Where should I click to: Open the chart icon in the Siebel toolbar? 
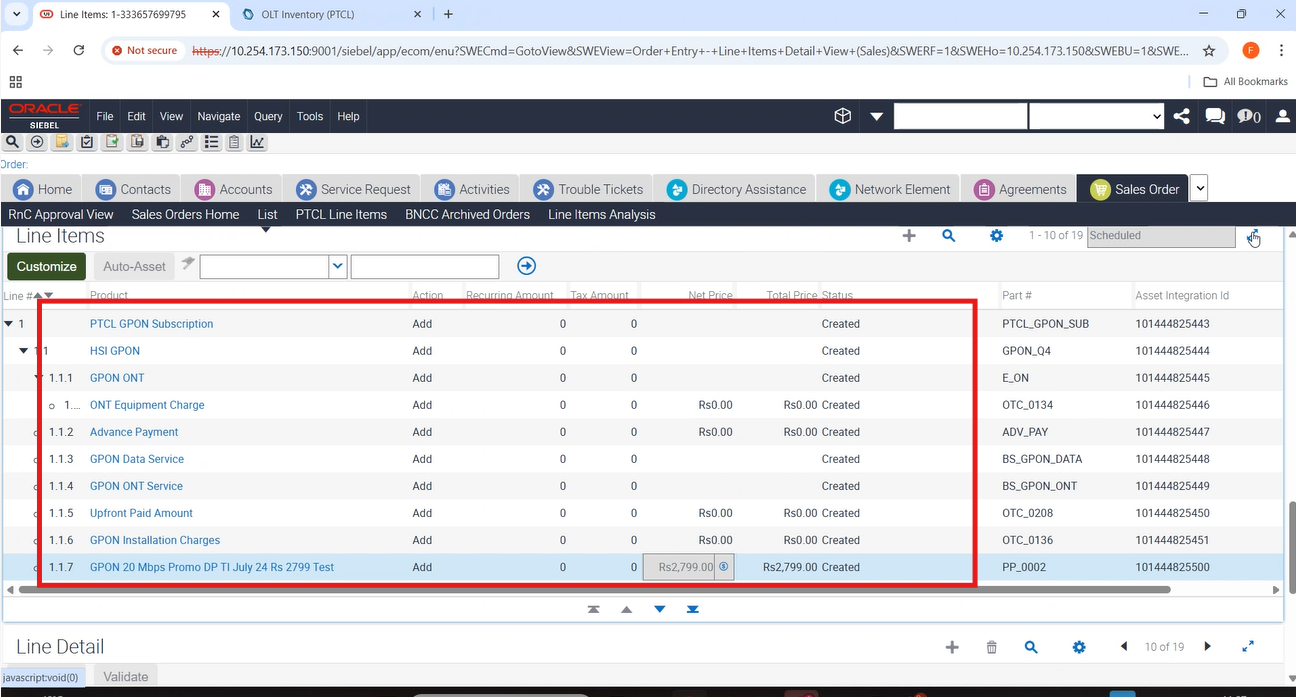(257, 142)
